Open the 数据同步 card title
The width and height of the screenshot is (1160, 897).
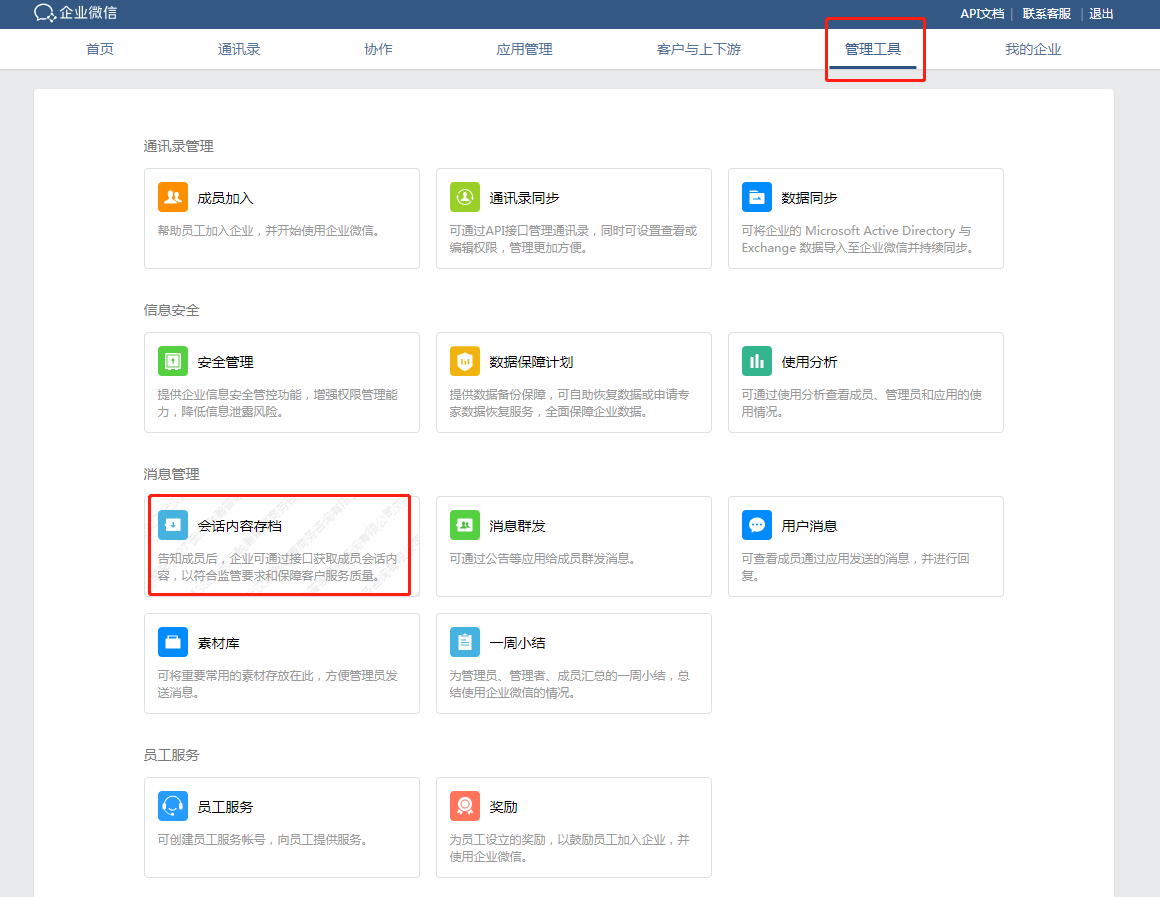click(x=809, y=198)
